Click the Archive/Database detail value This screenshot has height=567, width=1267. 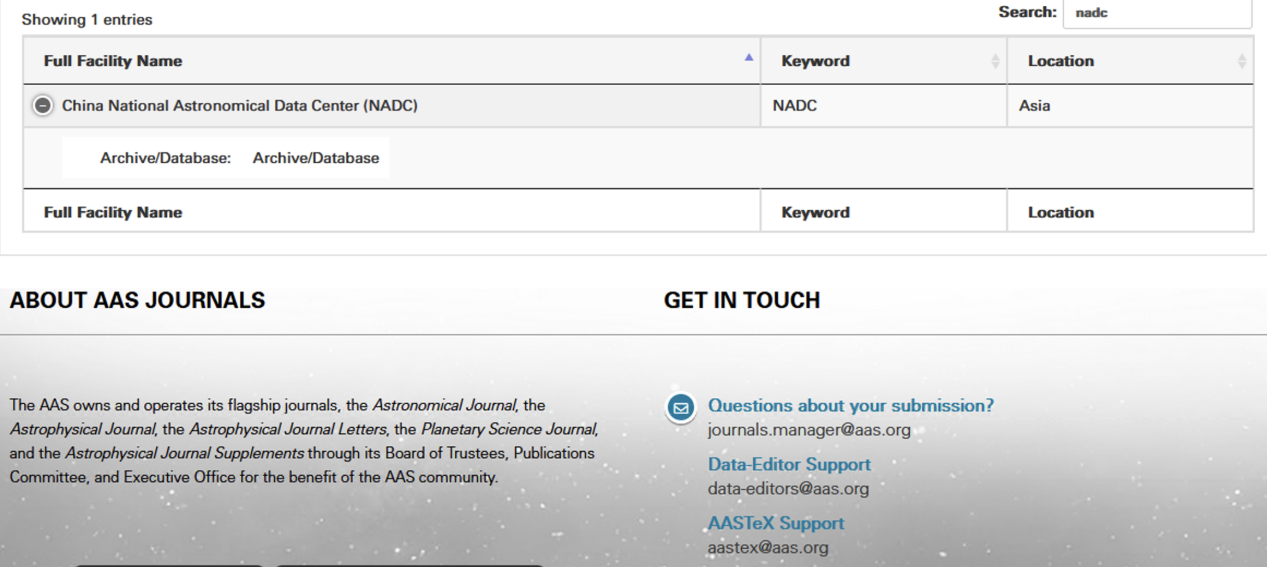coord(315,158)
